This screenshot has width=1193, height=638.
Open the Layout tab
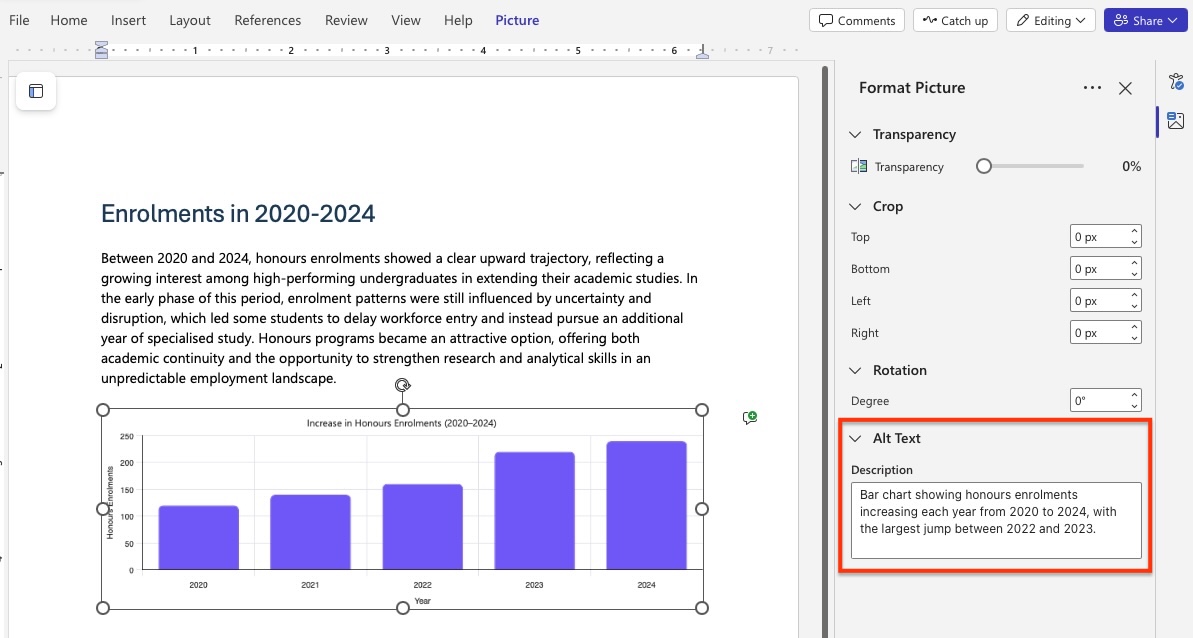(x=189, y=21)
